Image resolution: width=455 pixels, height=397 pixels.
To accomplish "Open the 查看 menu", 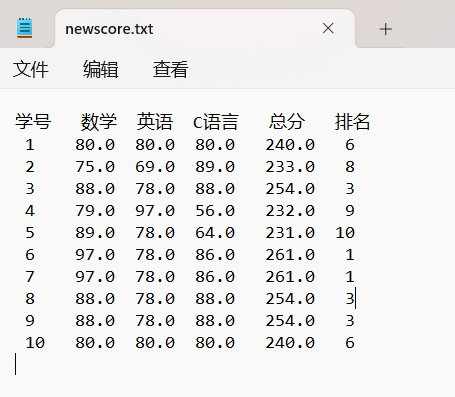I will pyautogui.click(x=171, y=69).
